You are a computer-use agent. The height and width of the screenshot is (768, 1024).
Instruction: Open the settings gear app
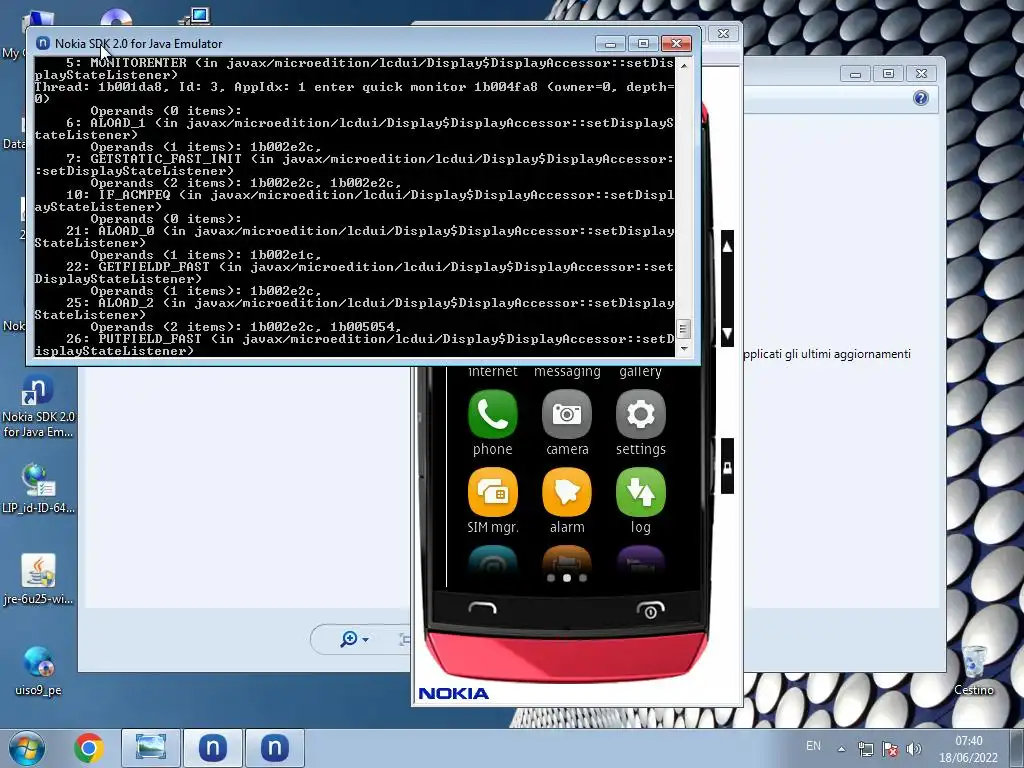pos(641,414)
